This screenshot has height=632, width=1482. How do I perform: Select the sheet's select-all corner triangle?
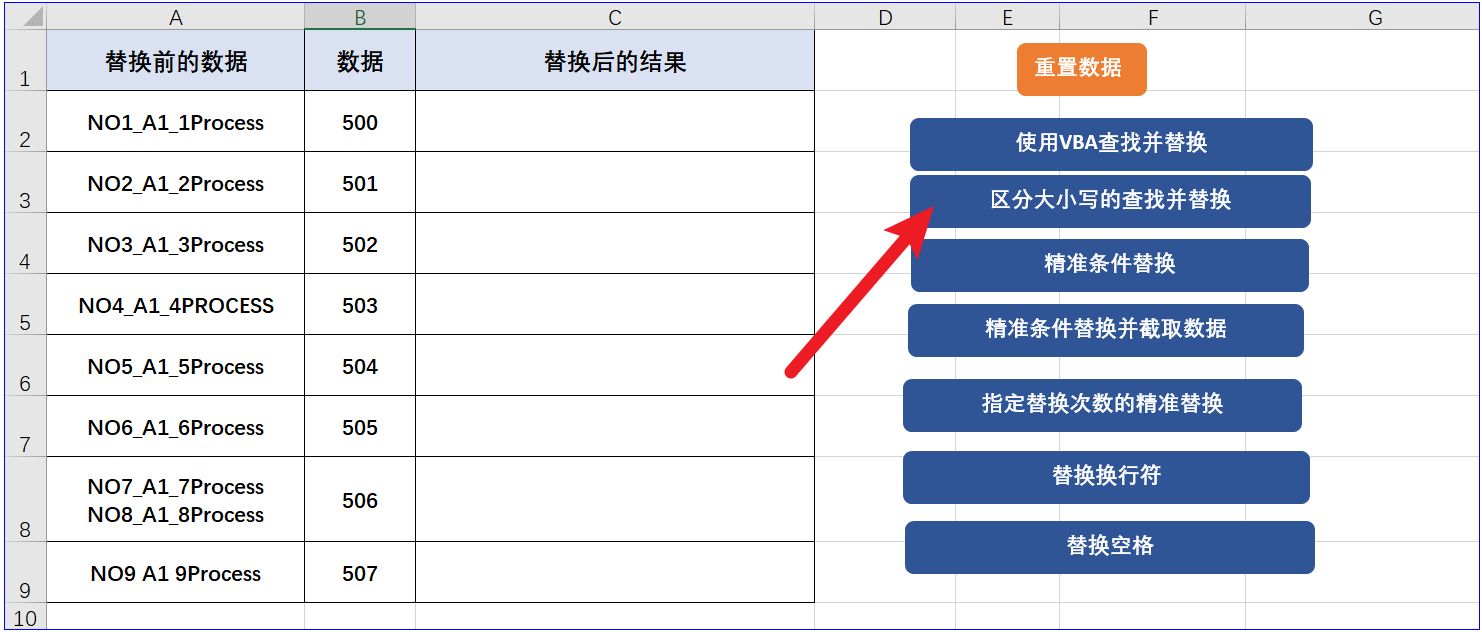tap(25, 17)
